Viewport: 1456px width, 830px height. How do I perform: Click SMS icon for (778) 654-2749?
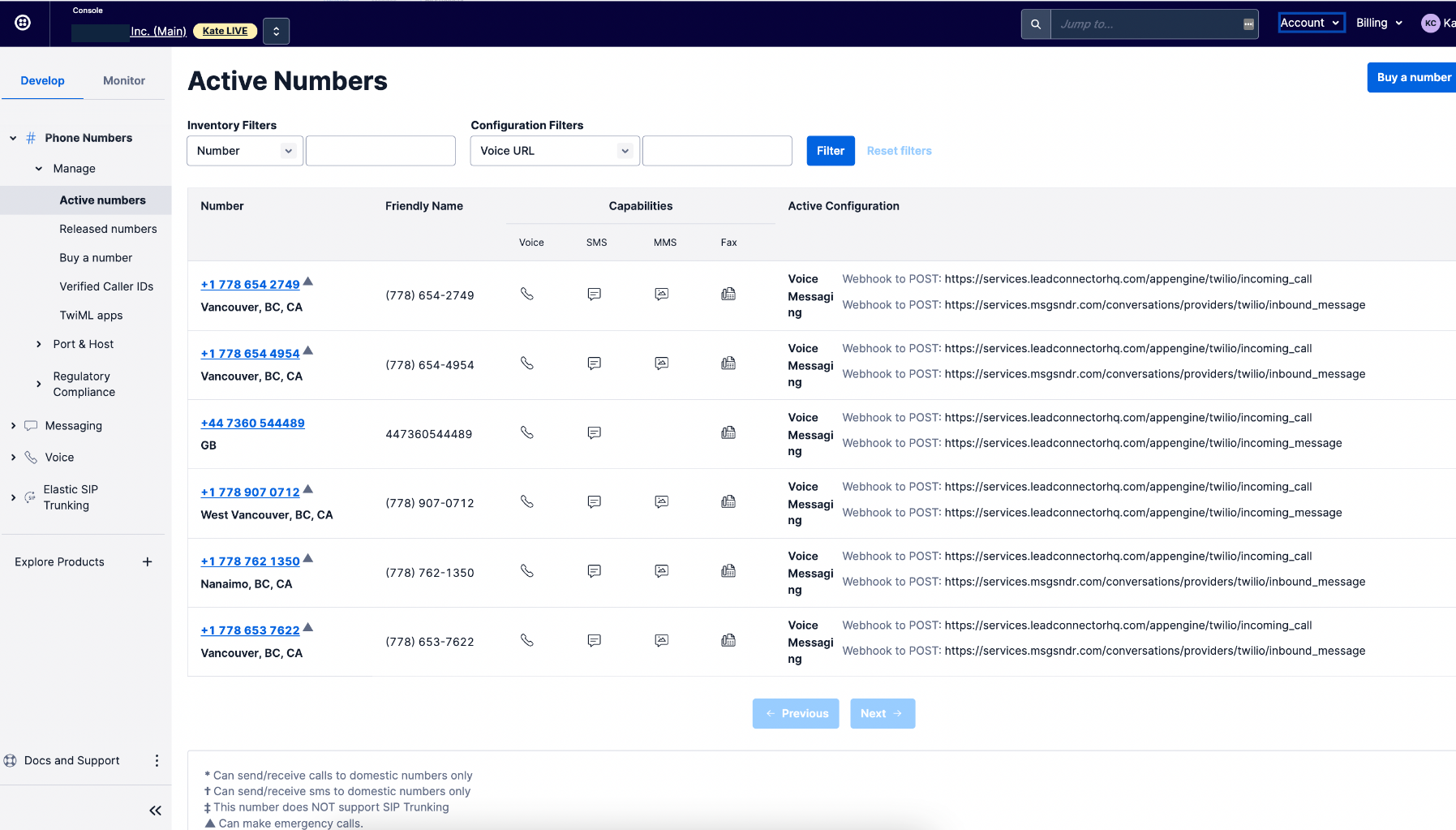595,294
